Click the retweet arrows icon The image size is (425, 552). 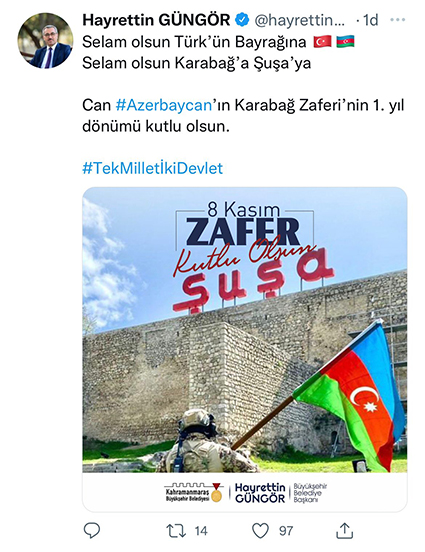pos(176,531)
